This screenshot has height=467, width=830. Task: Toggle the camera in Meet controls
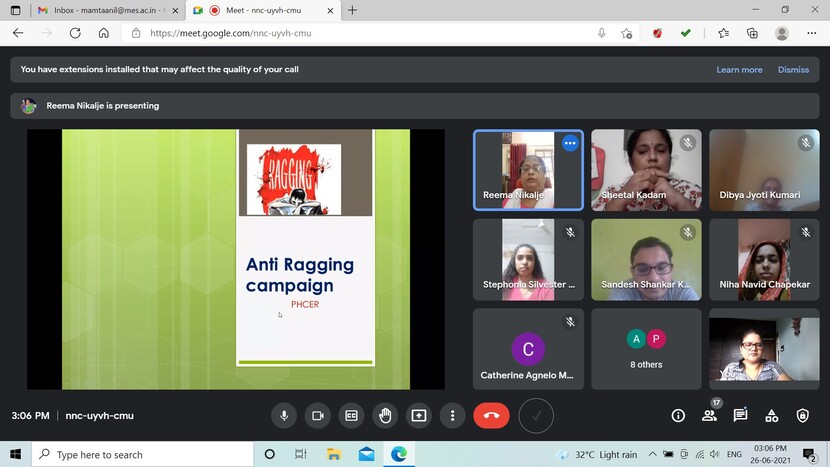pos(318,415)
